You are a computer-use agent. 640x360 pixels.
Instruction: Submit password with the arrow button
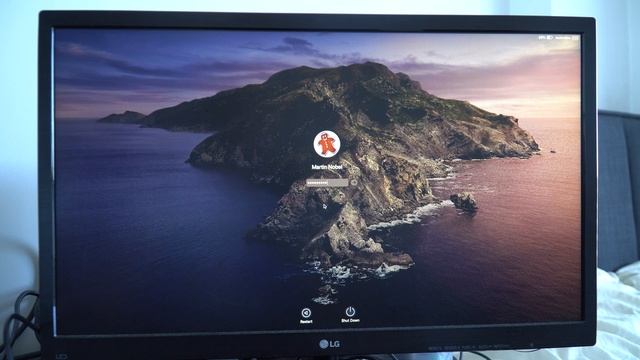point(354,182)
